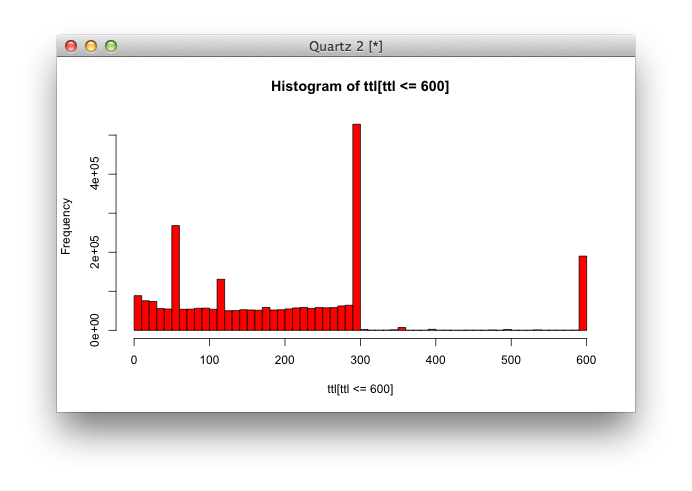Click the red bar at 600
692x491 pixels.
tap(582, 293)
